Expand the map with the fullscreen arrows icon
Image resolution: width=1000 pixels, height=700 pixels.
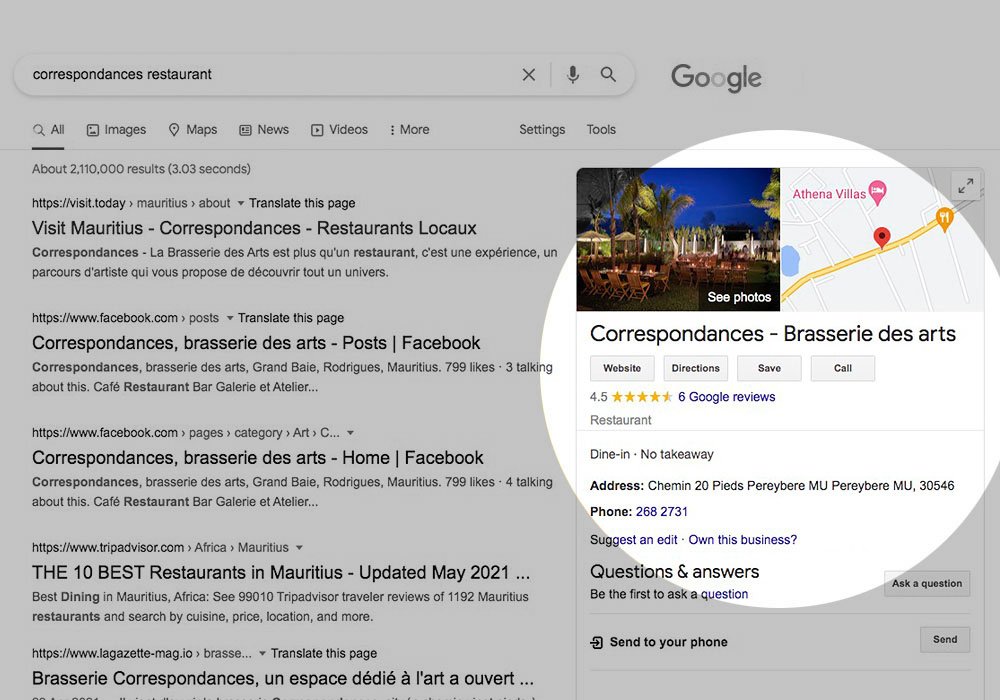[x=966, y=186]
